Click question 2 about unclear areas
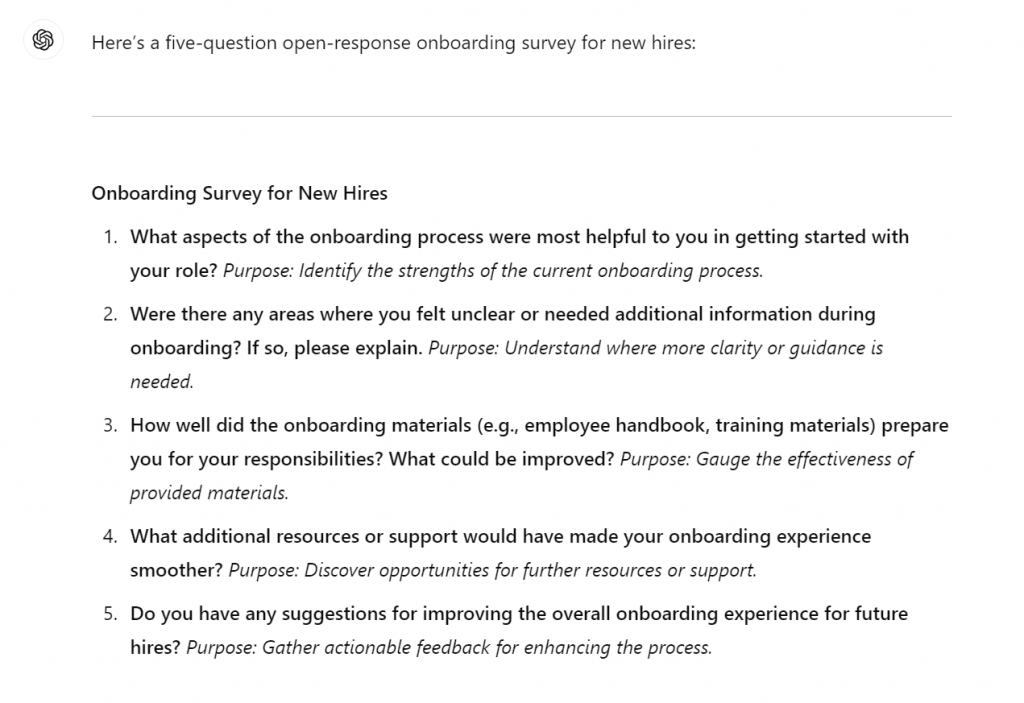The height and width of the screenshot is (703, 1024). click(502, 314)
